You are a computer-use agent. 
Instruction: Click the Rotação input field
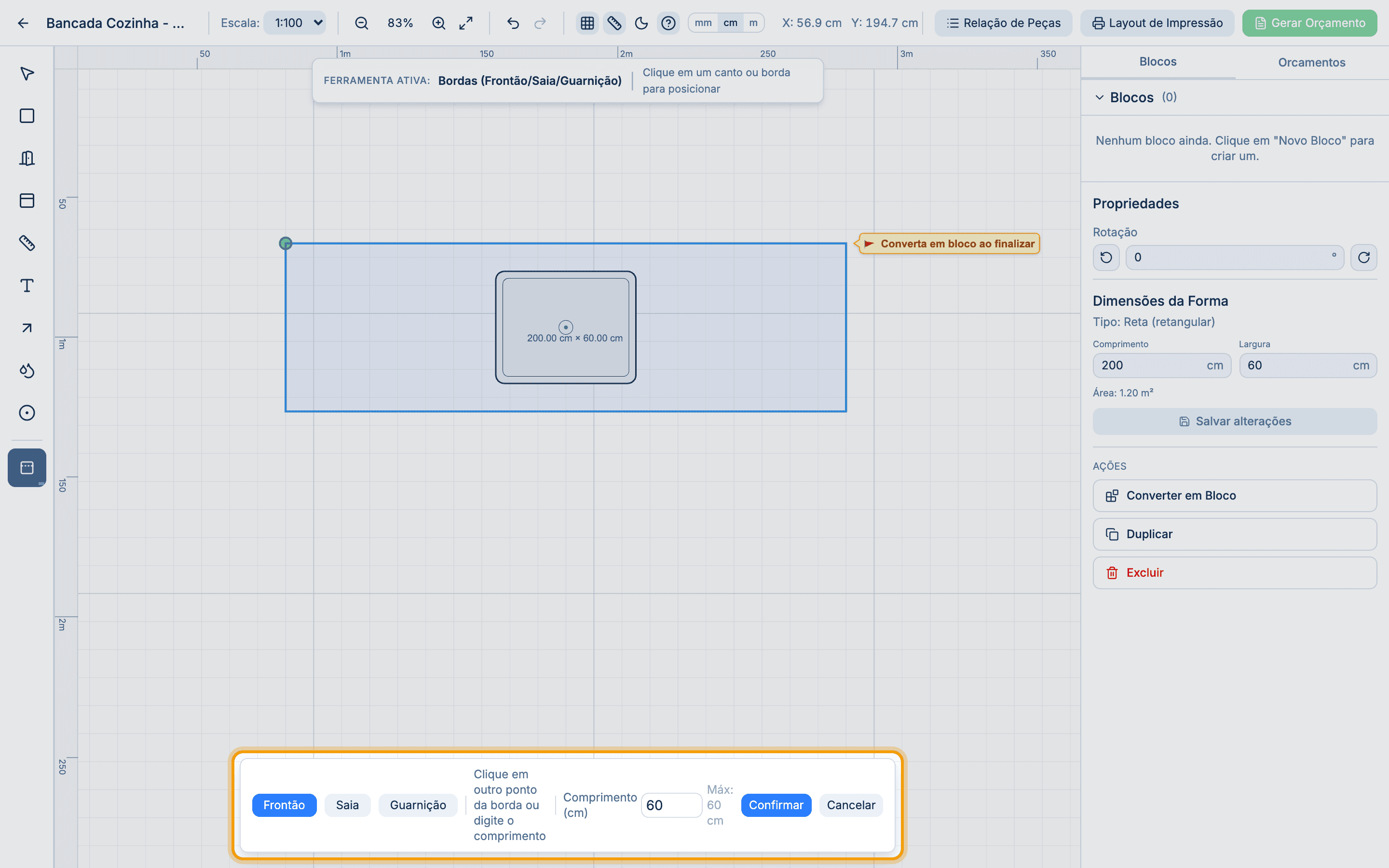tap(1235, 257)
